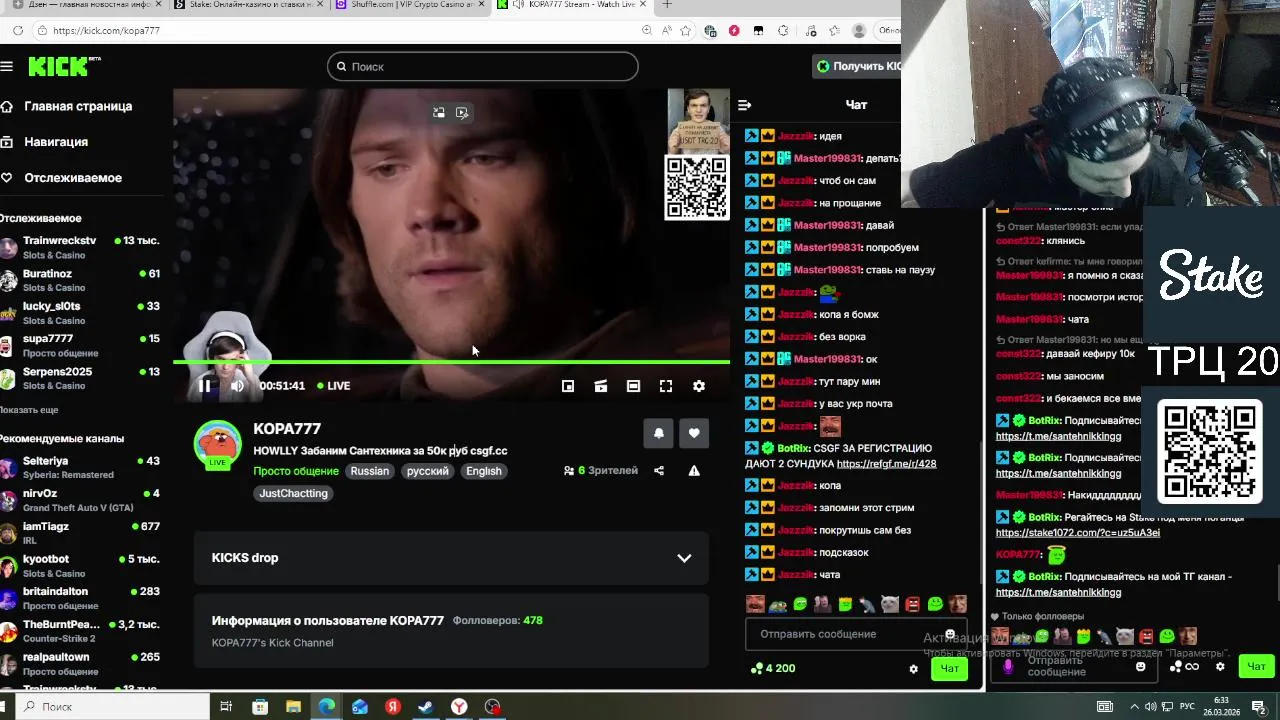
Task: Click the Просто общение category link
Action: coord(296,471)
